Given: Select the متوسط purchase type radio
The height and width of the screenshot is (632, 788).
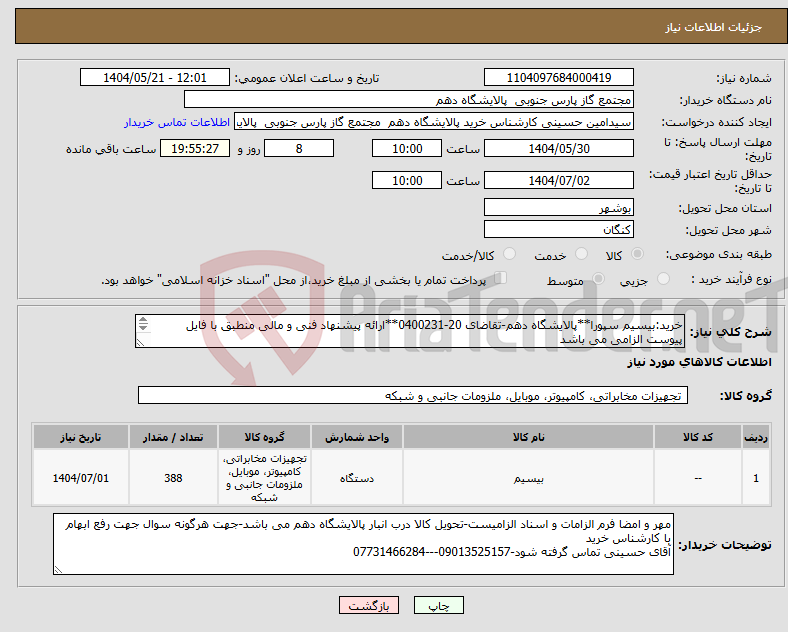Looking at the screenshot, I should tap(598, 279).
